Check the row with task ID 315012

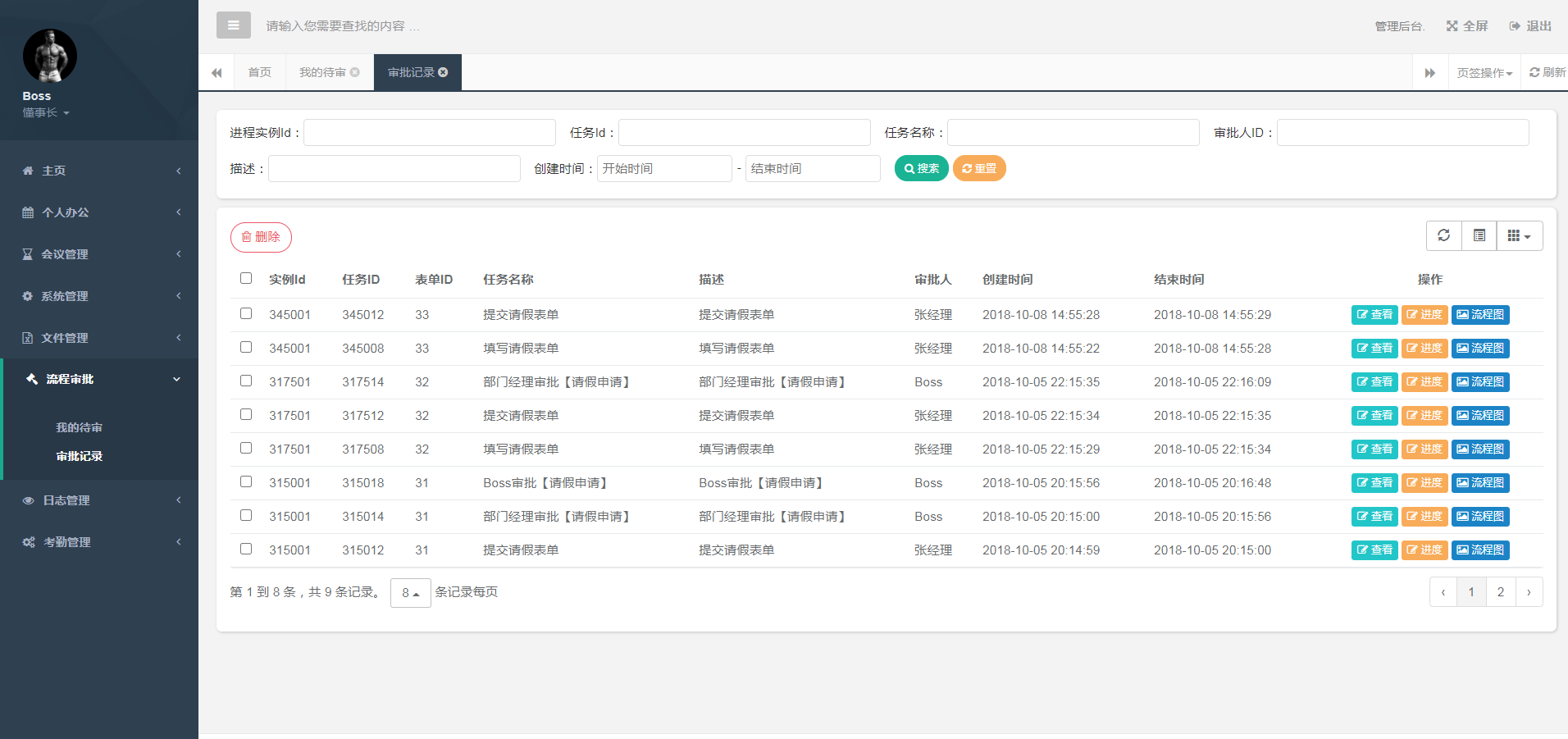[246, 549]
